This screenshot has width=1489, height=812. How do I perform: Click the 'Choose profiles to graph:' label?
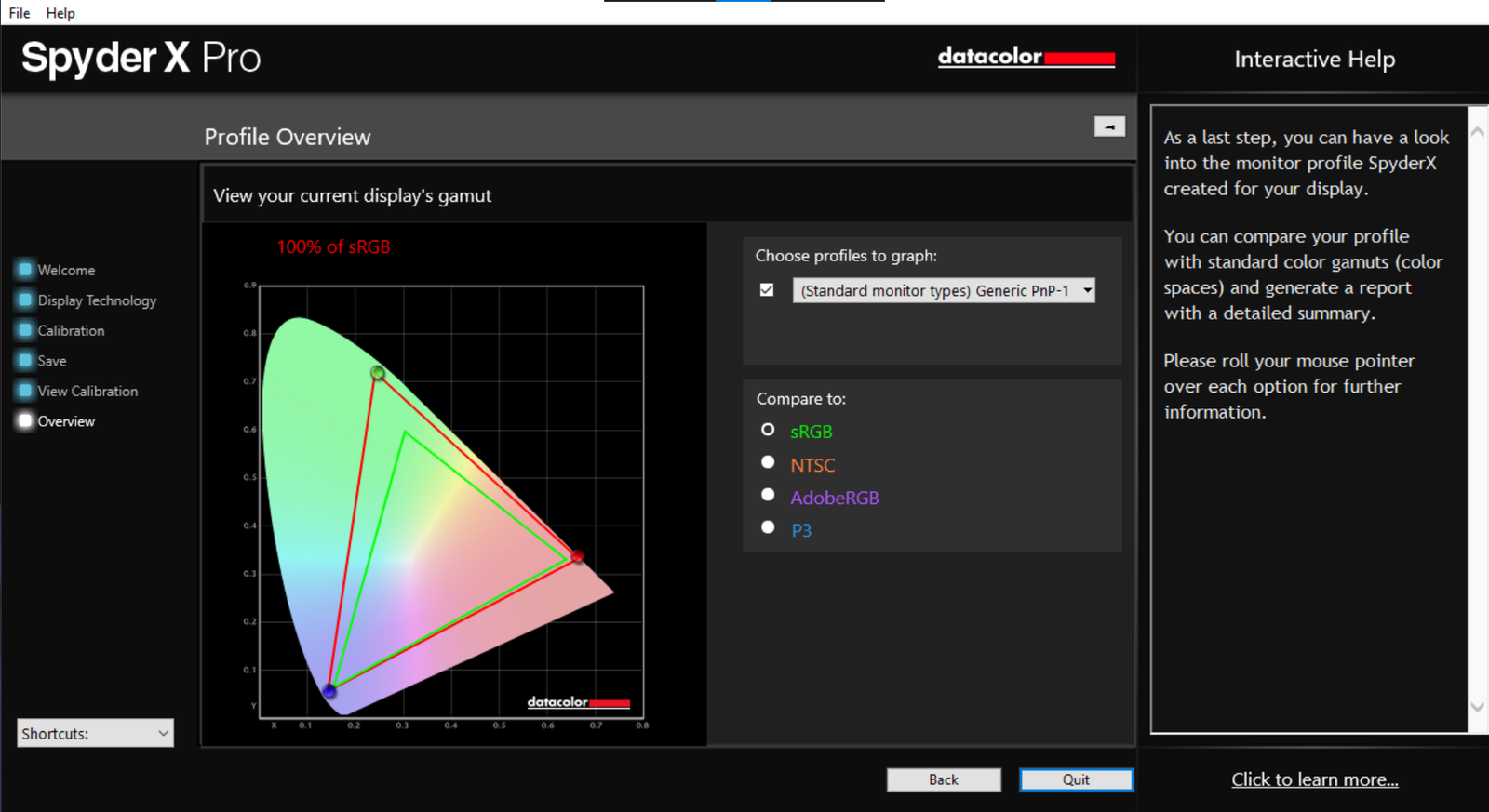click(x=846, y=256)
